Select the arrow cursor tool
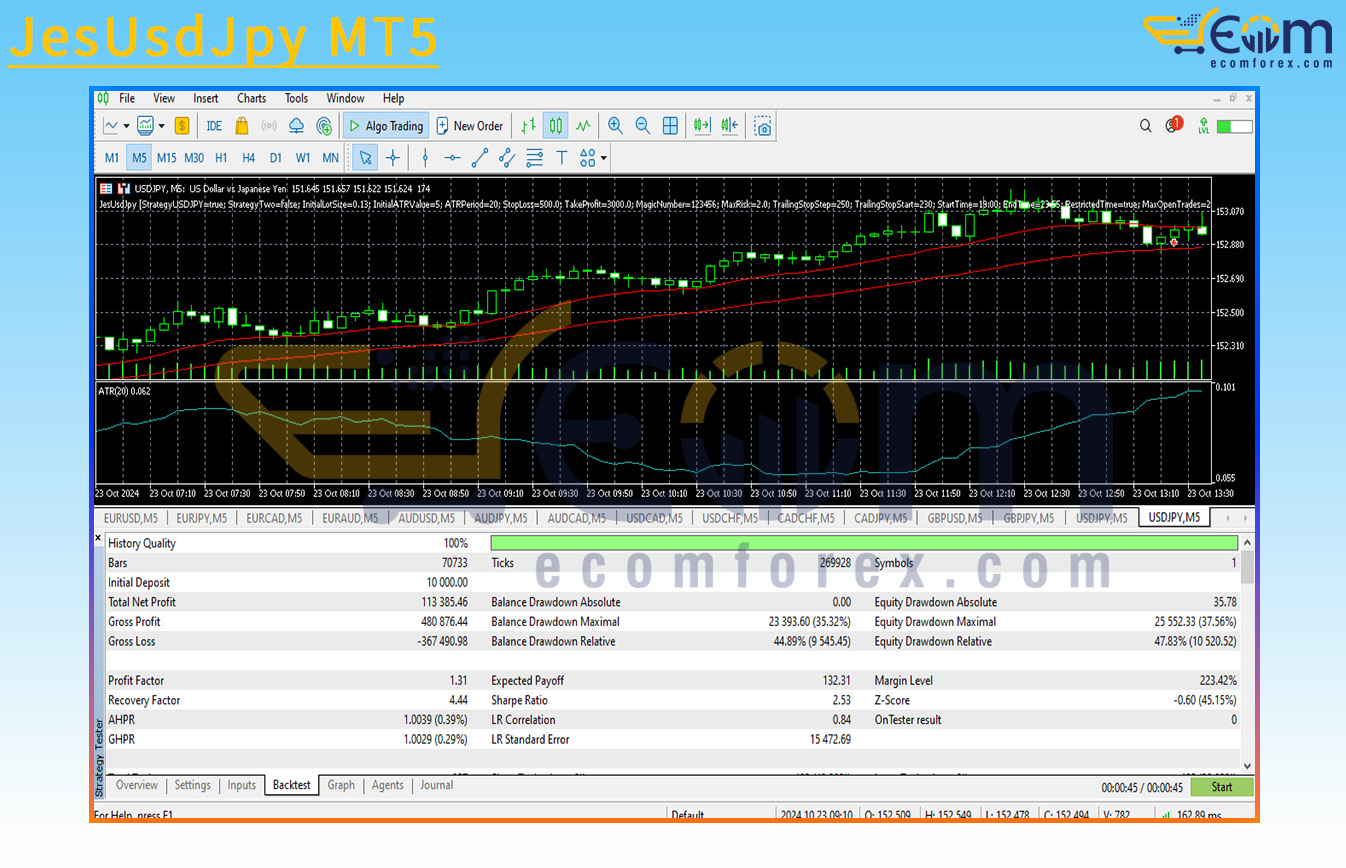 click(x=365, y=158)
